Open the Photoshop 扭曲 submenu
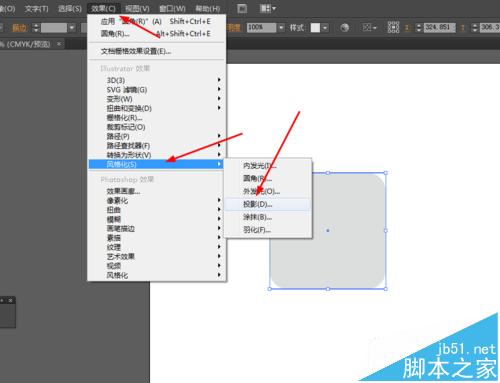This screenshot has width=500, height=383. [x=156, y=210]
